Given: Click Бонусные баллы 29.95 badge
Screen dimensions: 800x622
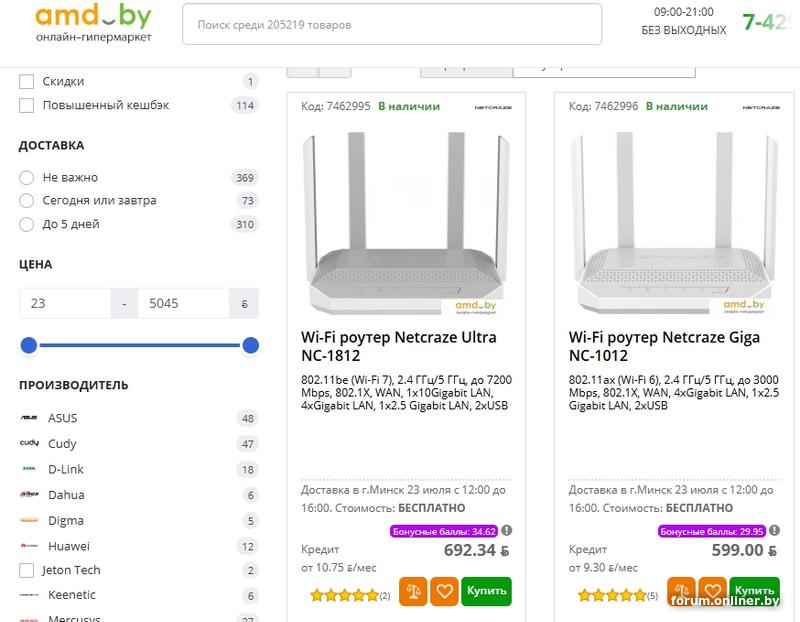Looking at the screenshot, I should (x=712, y=532).
